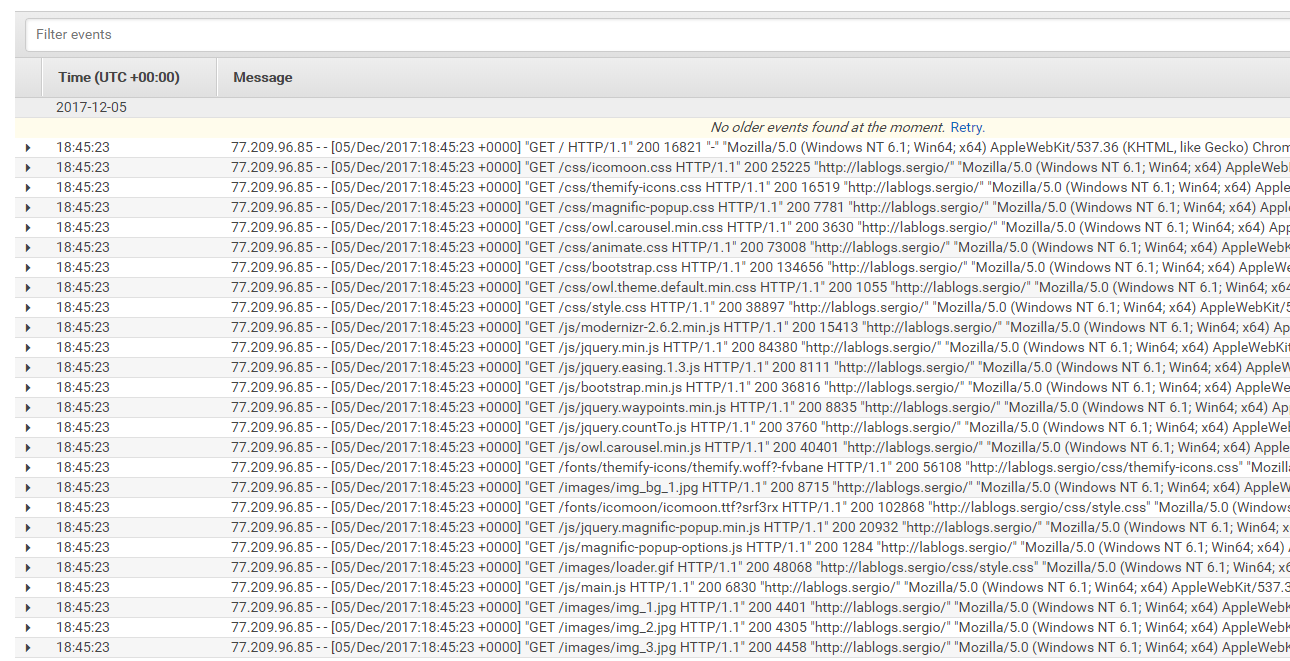Expand the /css/style.css log row
This screenshot has height=661, width=1290.
28,308
